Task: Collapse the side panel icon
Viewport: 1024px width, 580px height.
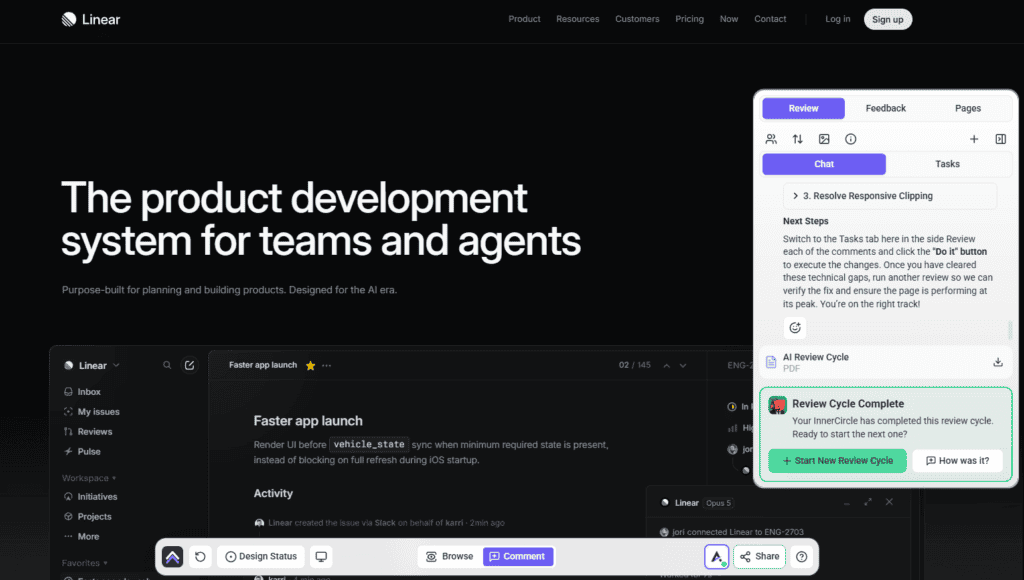Action: click(x=1000, y=139)
